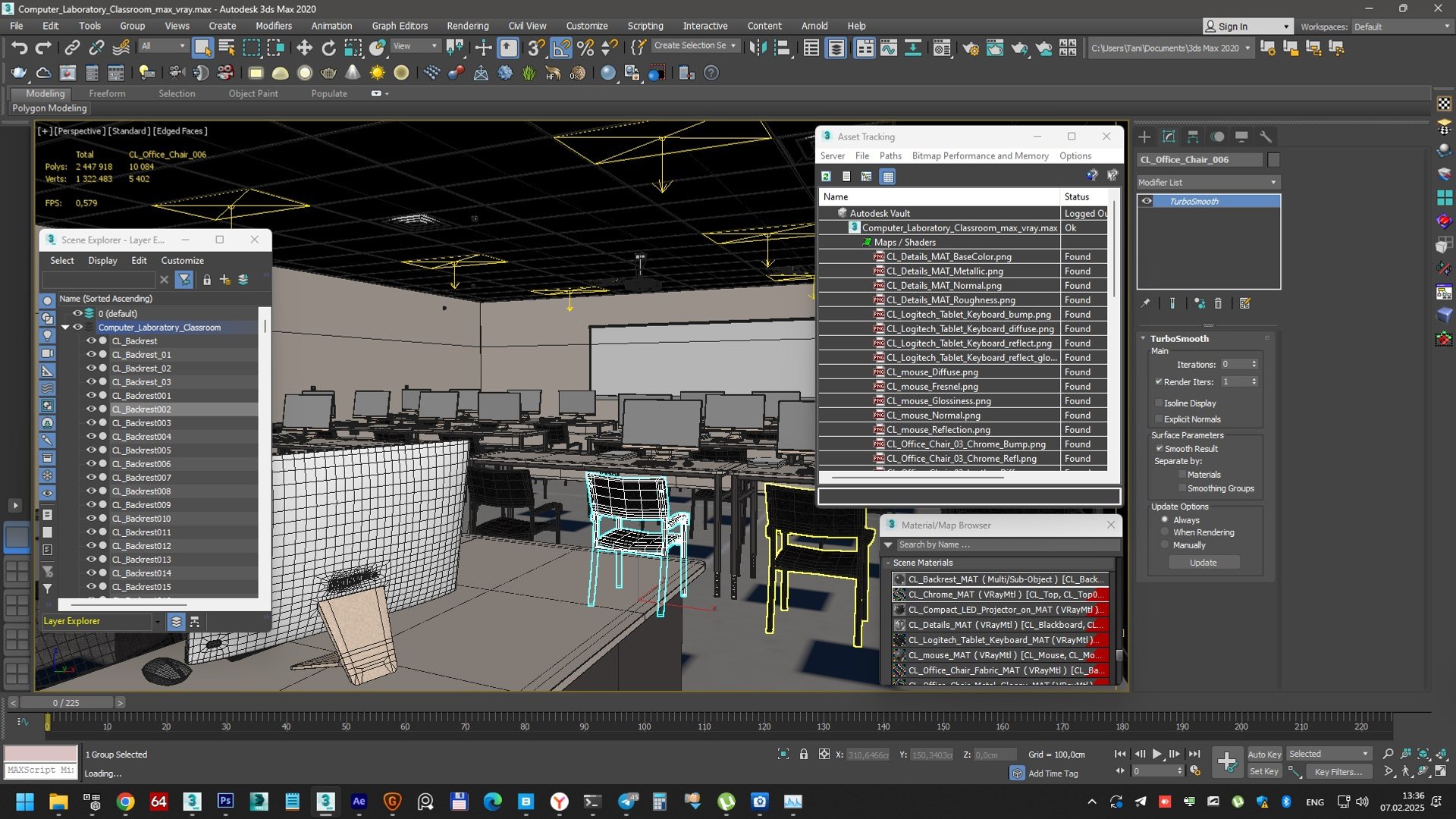Collapse the Computer_Laboratory_Classroom layer tree
The width and height of the screenshot is (1456, 819).
click(65, 328)
